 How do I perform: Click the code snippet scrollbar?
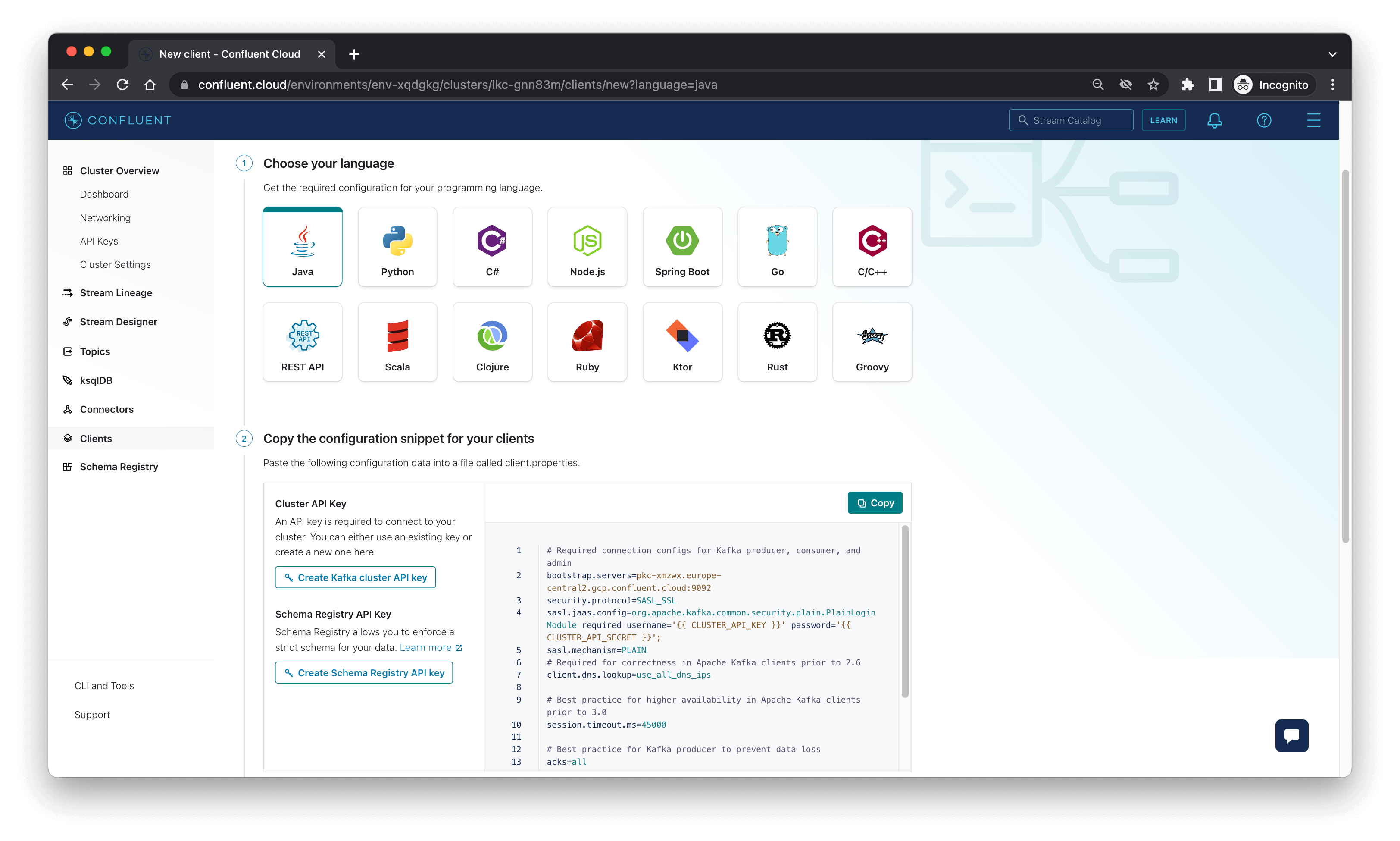click(904, 611)
